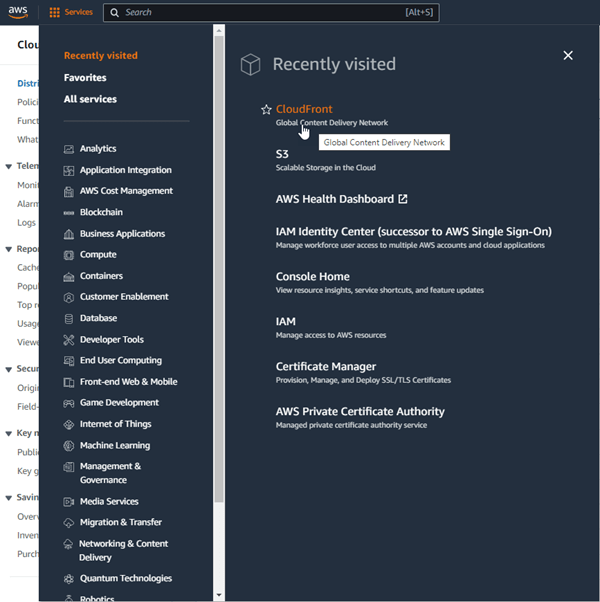Click the Analytics category icon

[69, 149]
